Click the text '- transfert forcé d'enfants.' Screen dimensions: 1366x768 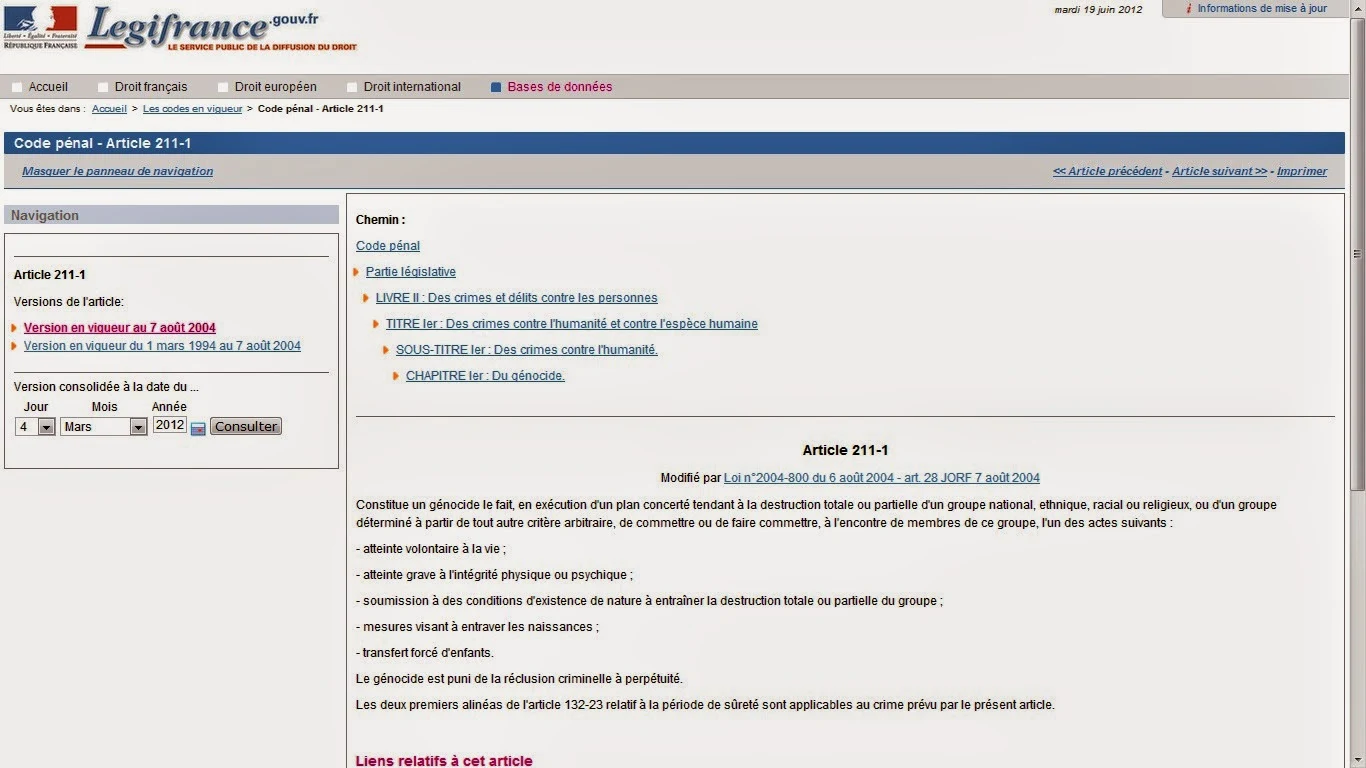pyautogui.click(x=425, y=653)
